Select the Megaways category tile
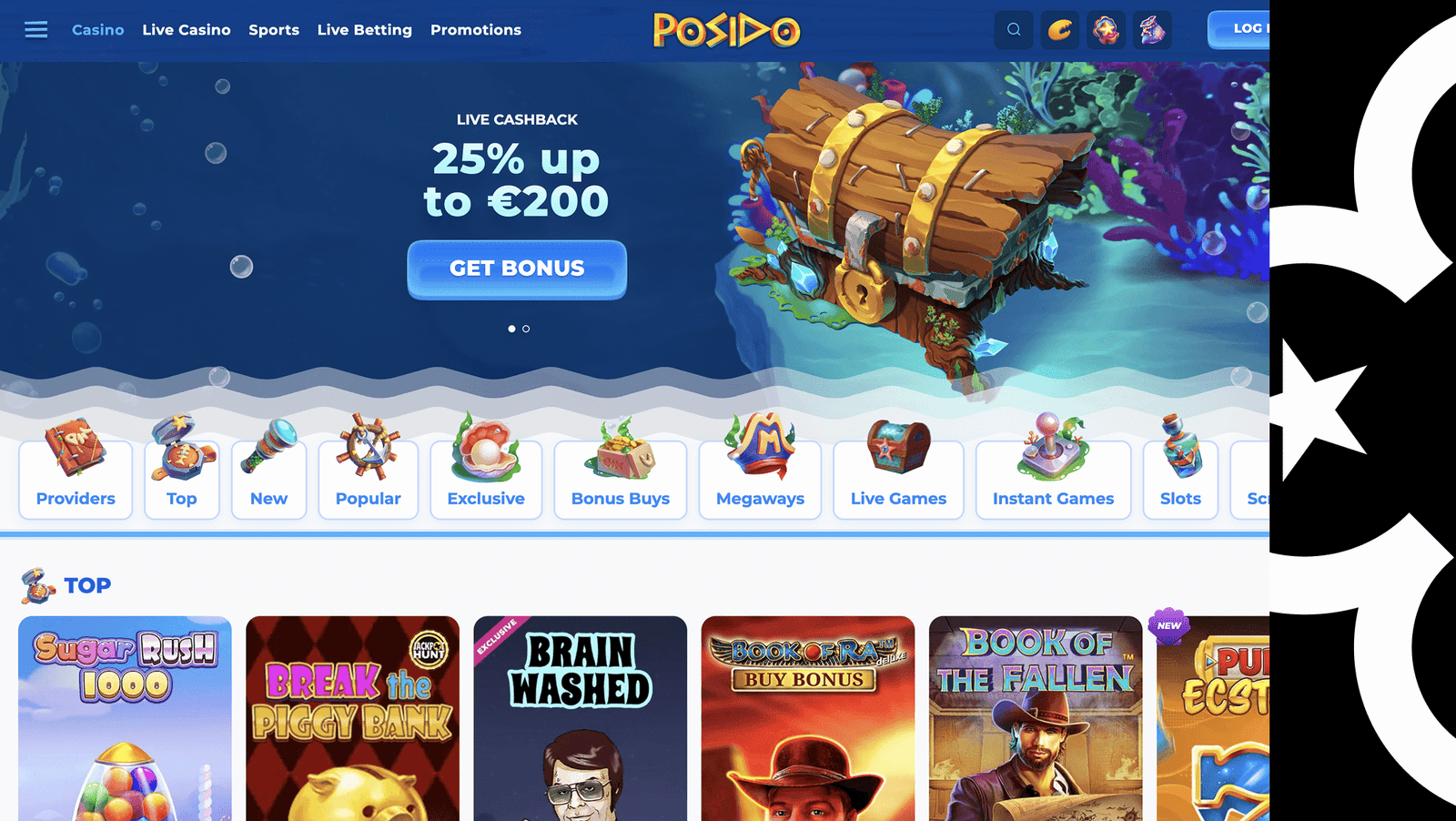 point(760,469)
